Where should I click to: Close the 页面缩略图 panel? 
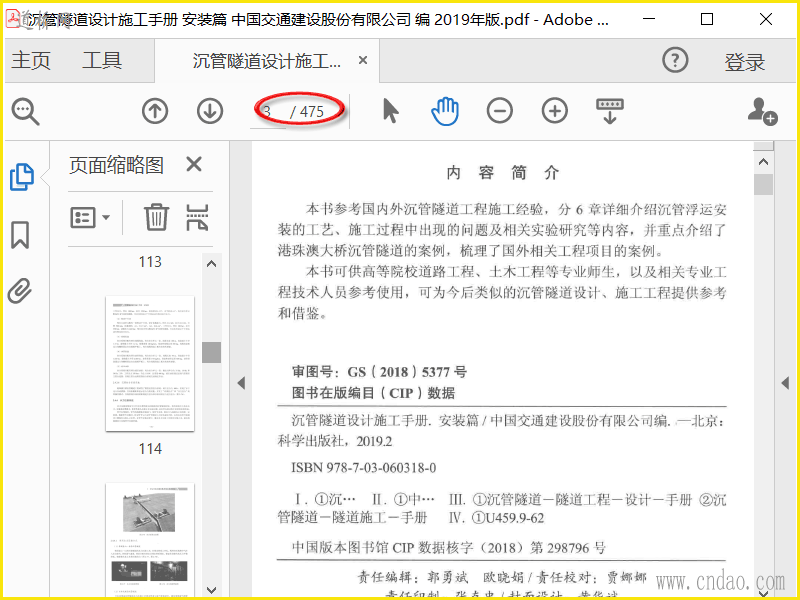point(194,164)
